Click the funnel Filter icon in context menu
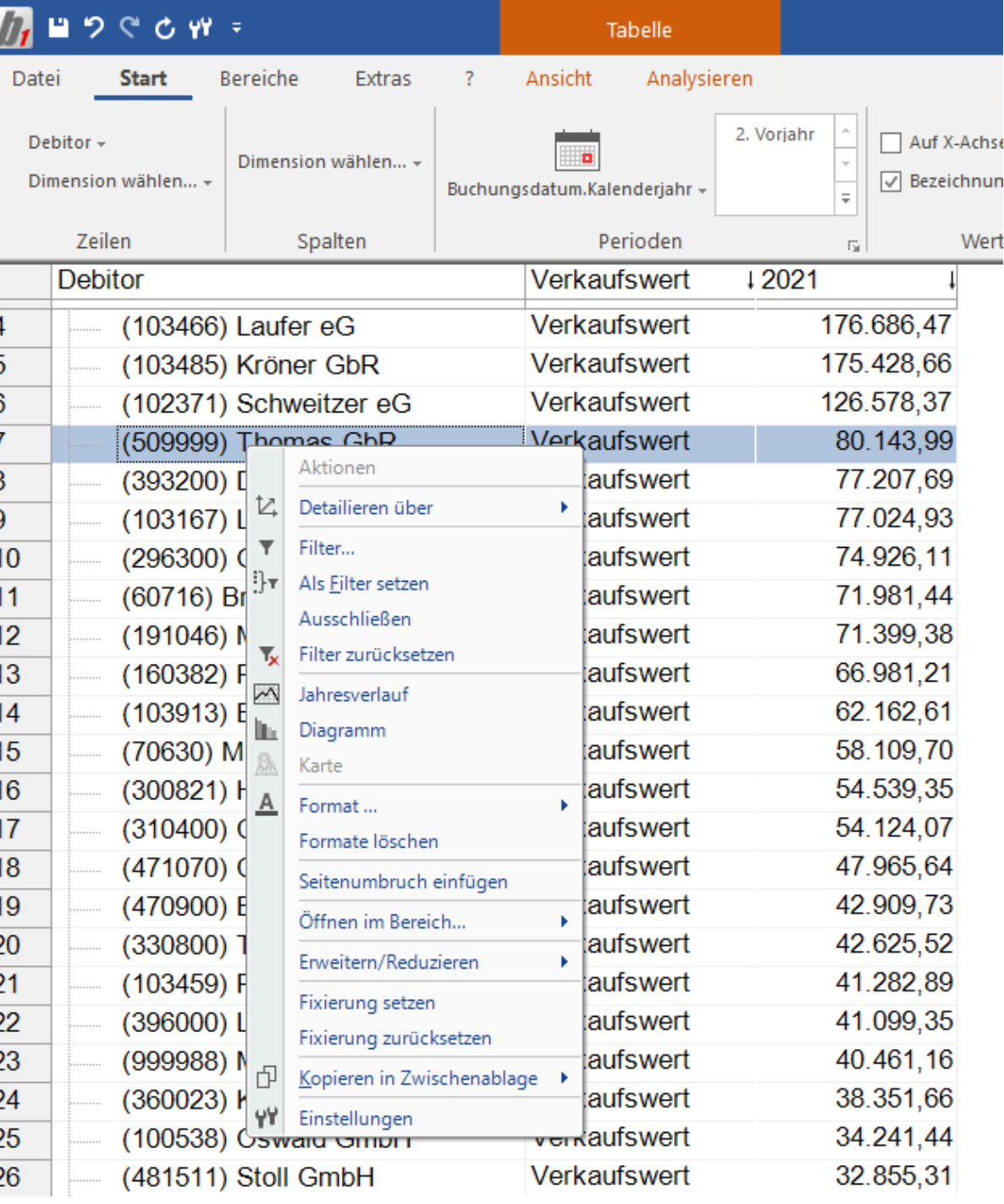 267,548
